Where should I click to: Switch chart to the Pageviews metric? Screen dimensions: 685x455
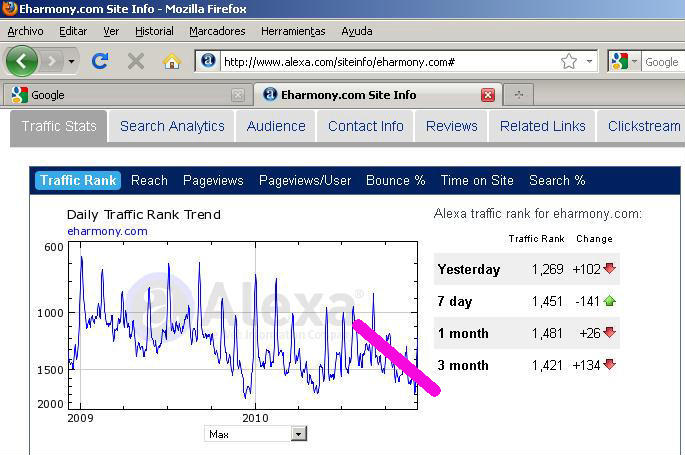(213, 180)
